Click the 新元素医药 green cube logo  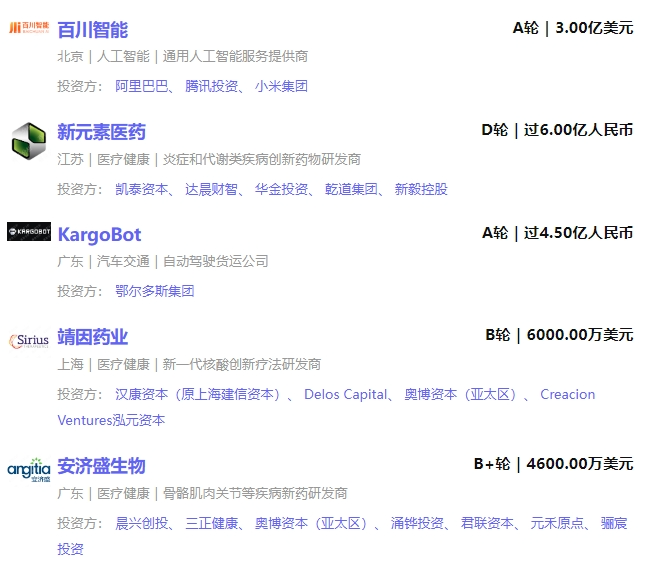[29, 141]
